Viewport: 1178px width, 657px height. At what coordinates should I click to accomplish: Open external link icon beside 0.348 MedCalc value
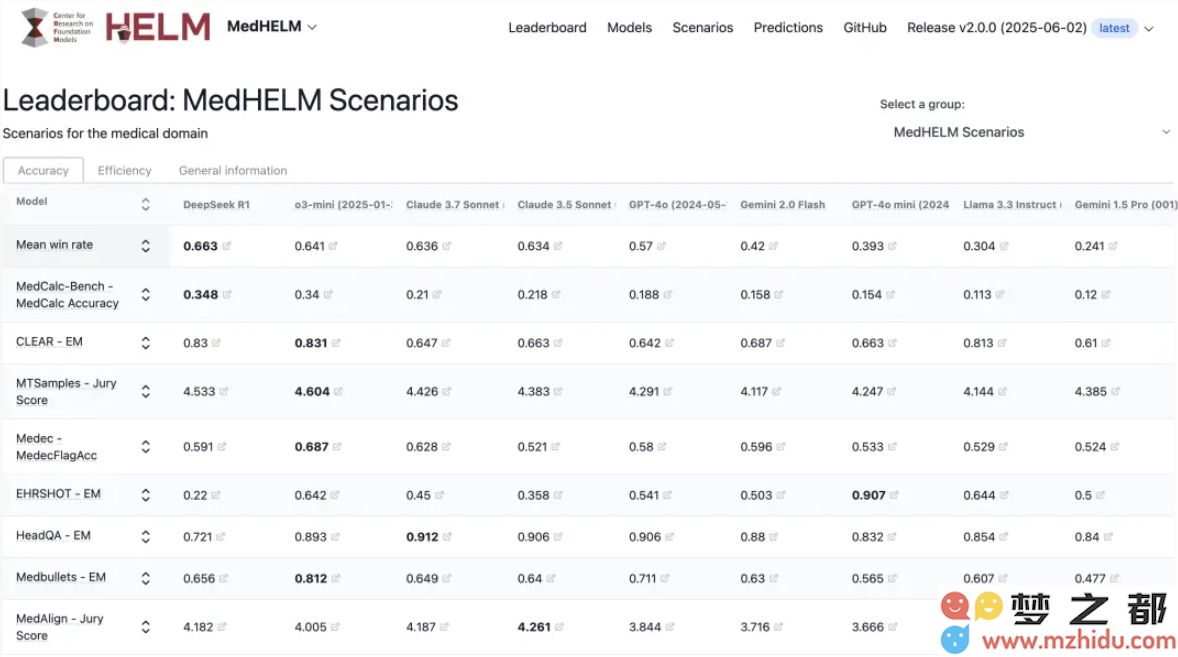pyautogui.click(x=227, y=294)
